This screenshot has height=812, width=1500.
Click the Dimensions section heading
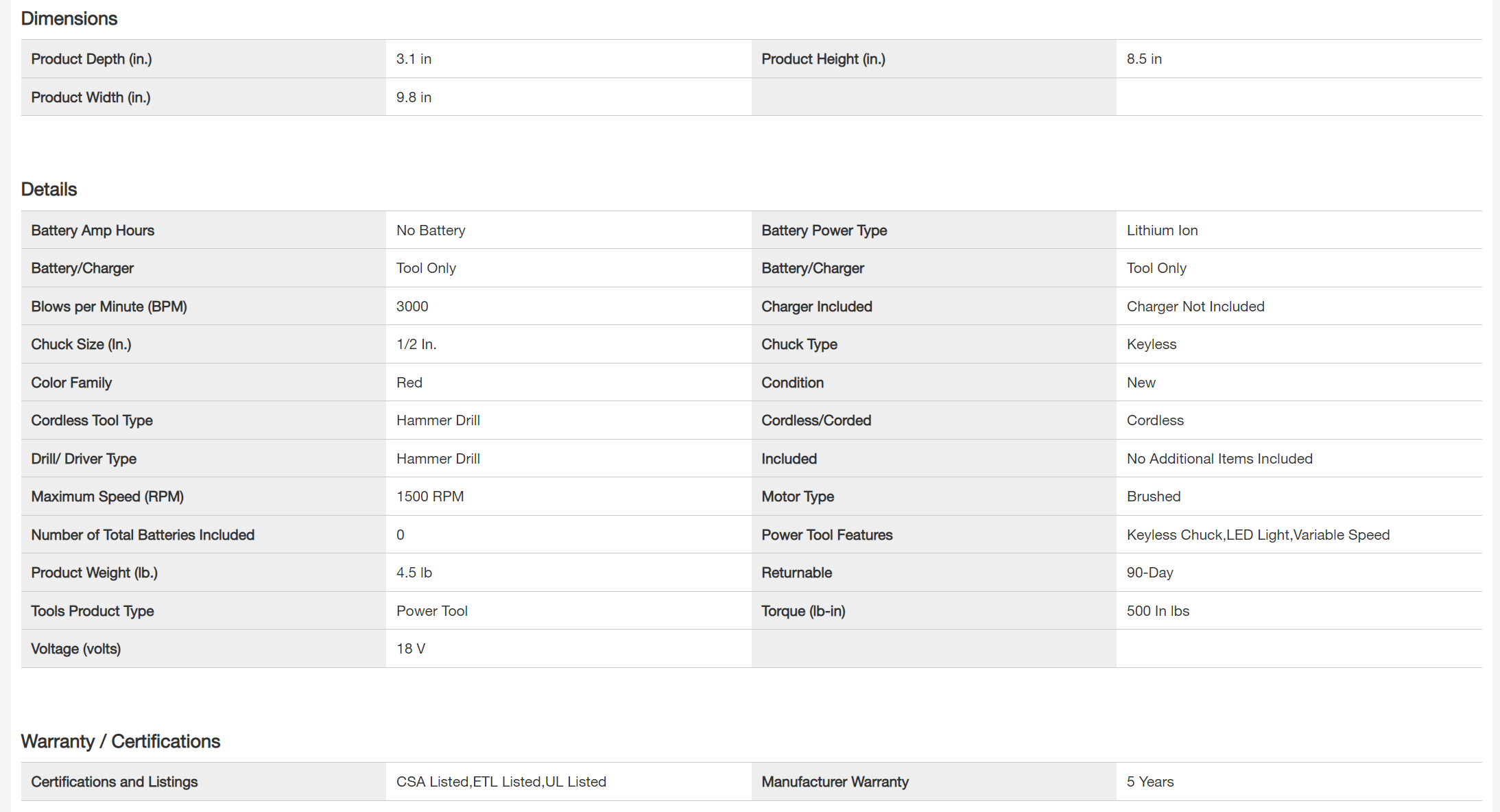point(69,19)
